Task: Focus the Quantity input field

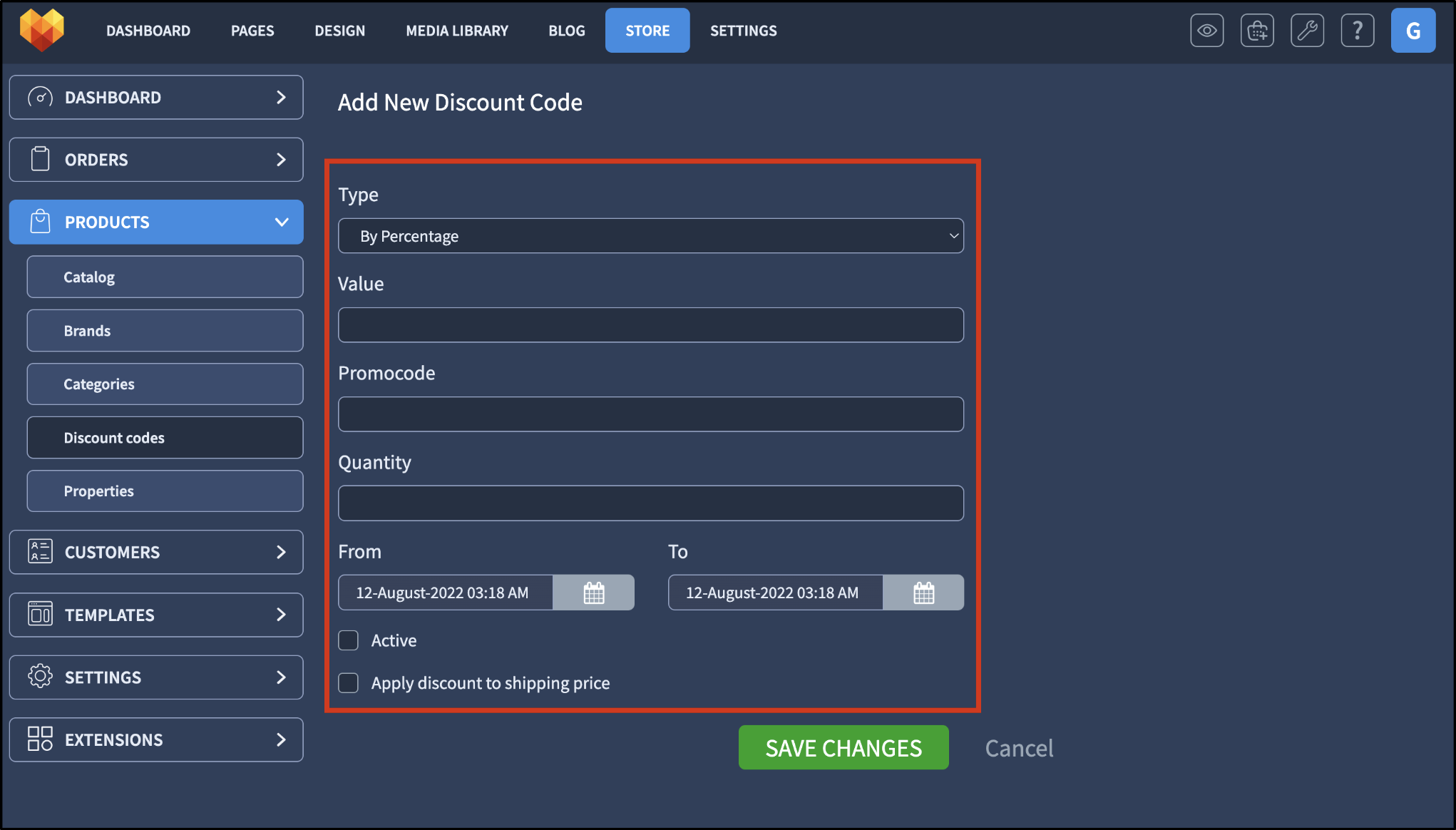Action: point(651,503)
